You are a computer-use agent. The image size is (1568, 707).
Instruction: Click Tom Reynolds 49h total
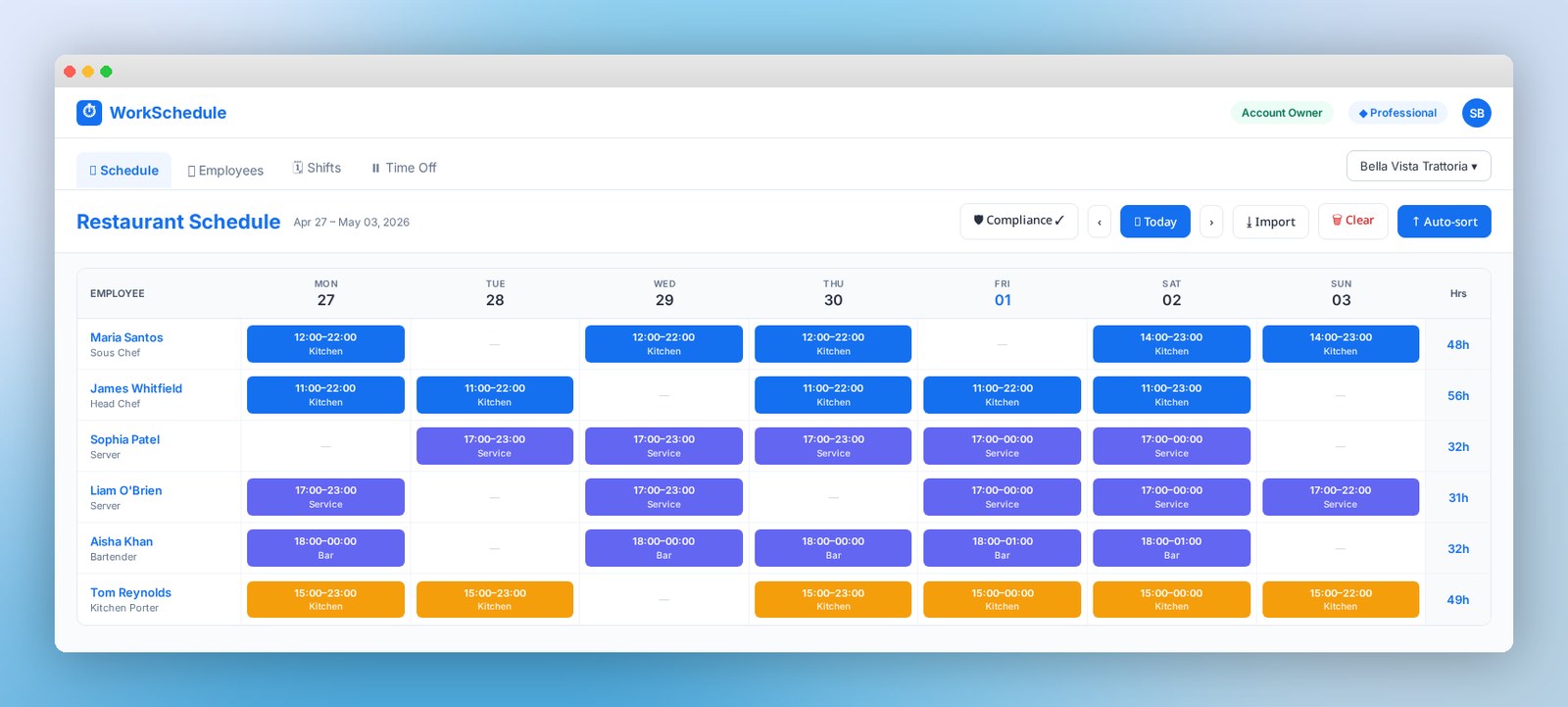pos(1458,599)
